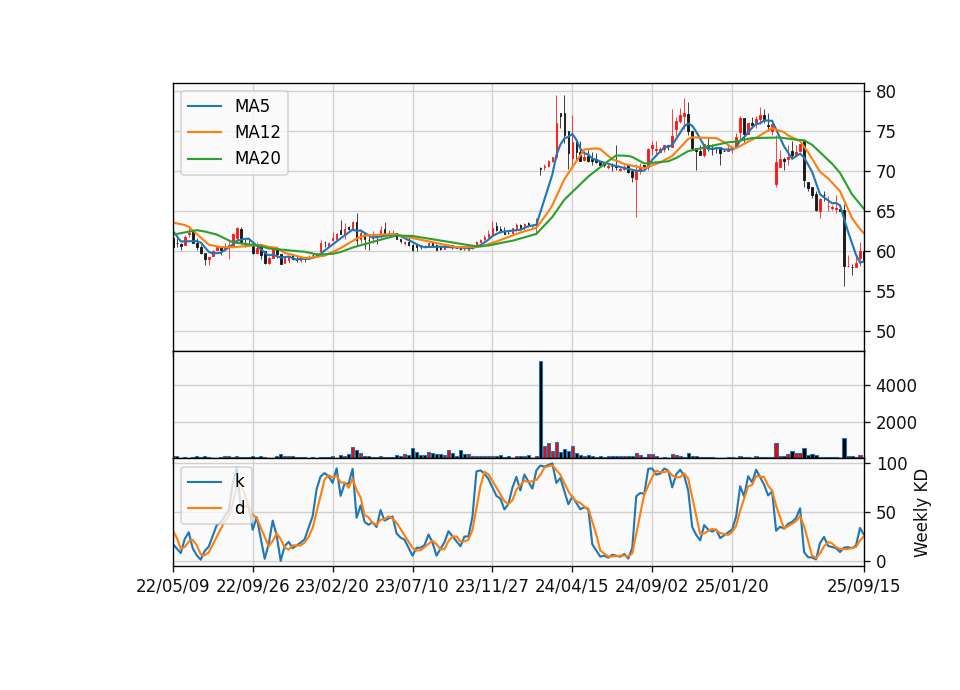Click the 4000 volume axis label
This screenshot has width=960, height=690.
pyautogui.click(x=896, y=386)
